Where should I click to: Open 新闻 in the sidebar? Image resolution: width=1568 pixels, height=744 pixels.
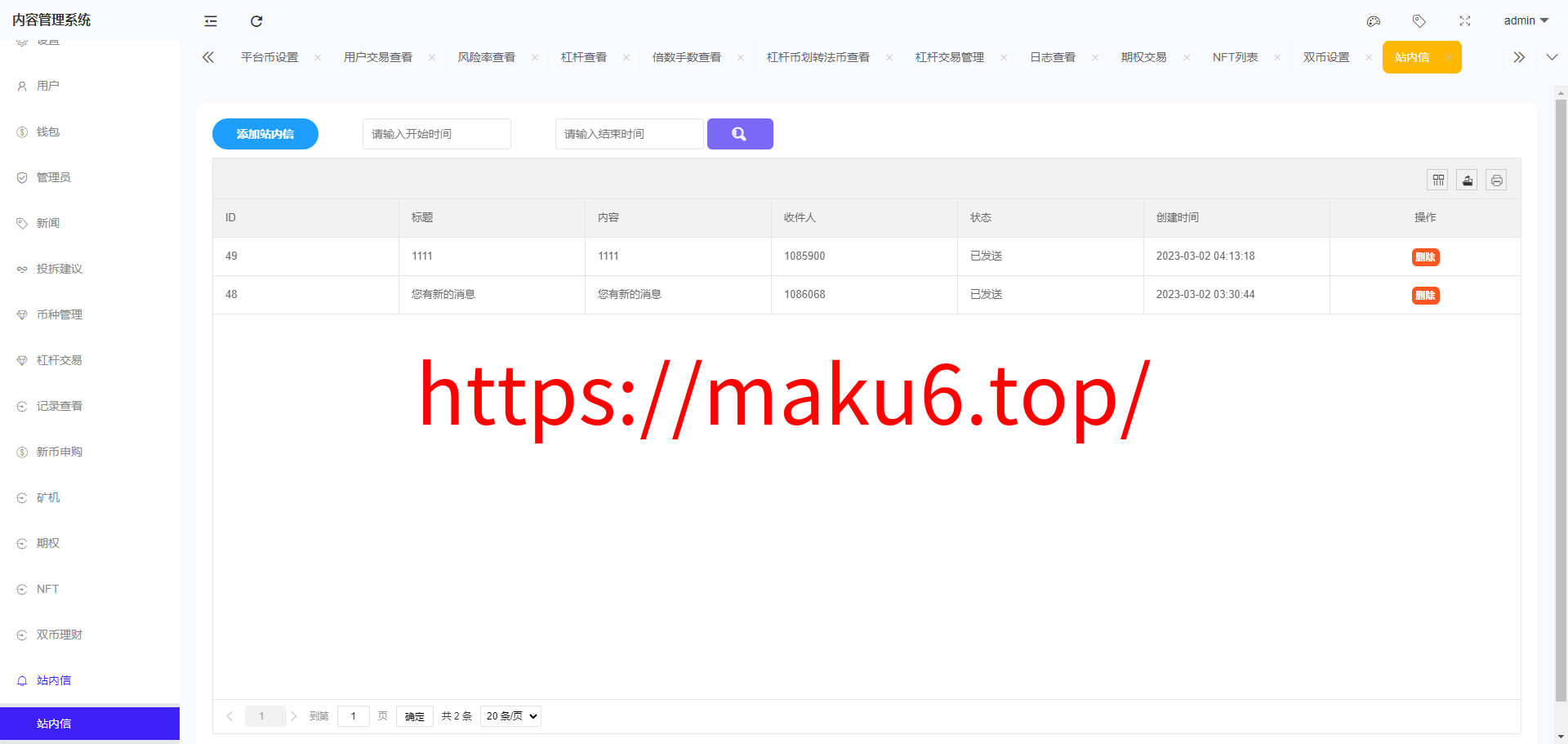coord(90,223)
